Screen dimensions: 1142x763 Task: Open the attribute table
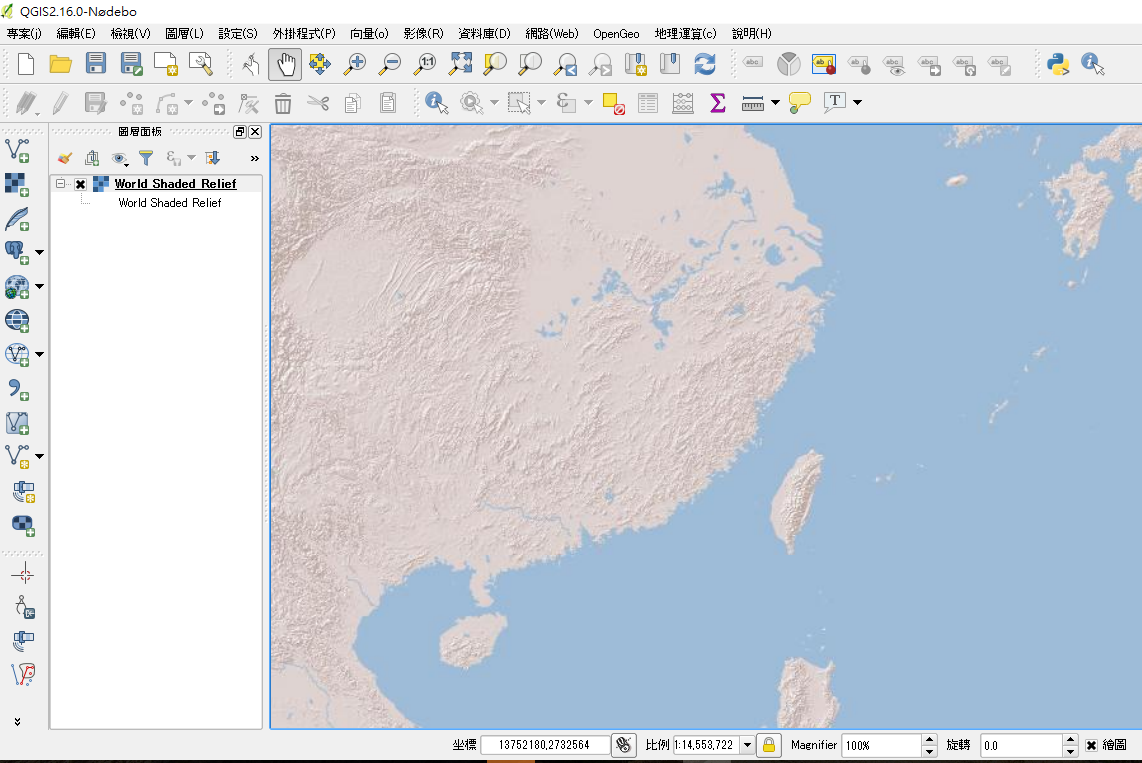(x=647, y=103)
